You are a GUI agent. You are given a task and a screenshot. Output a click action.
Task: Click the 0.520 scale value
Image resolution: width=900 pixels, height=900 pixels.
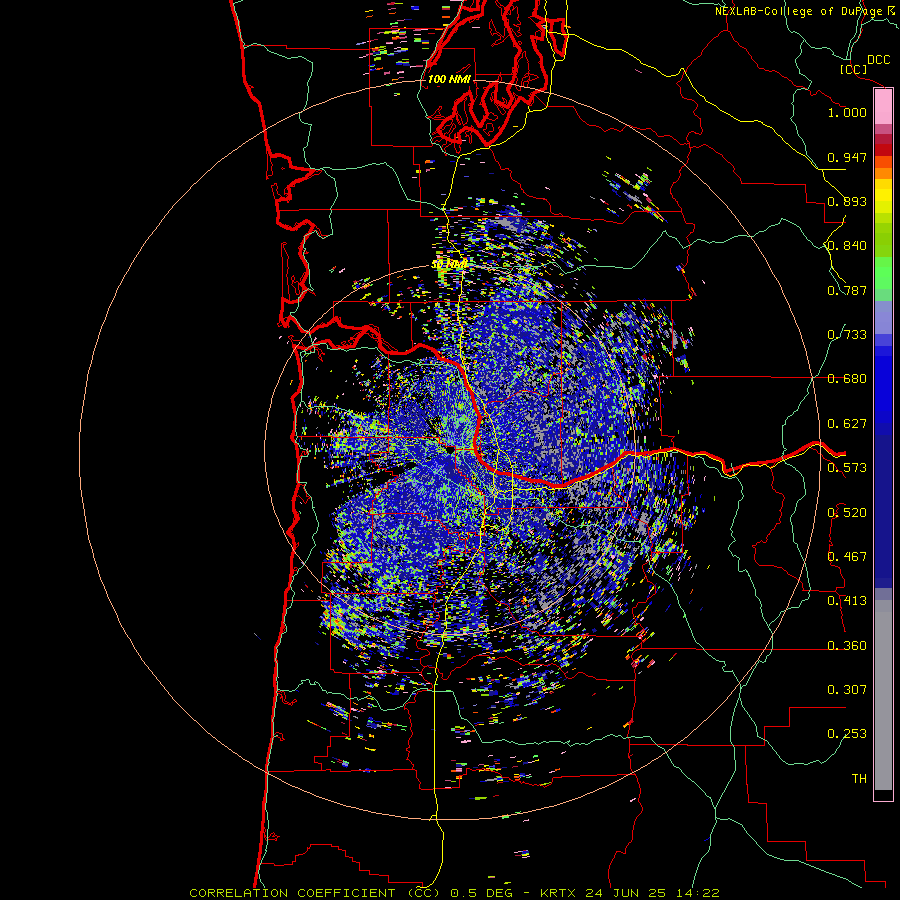[847, 513]
